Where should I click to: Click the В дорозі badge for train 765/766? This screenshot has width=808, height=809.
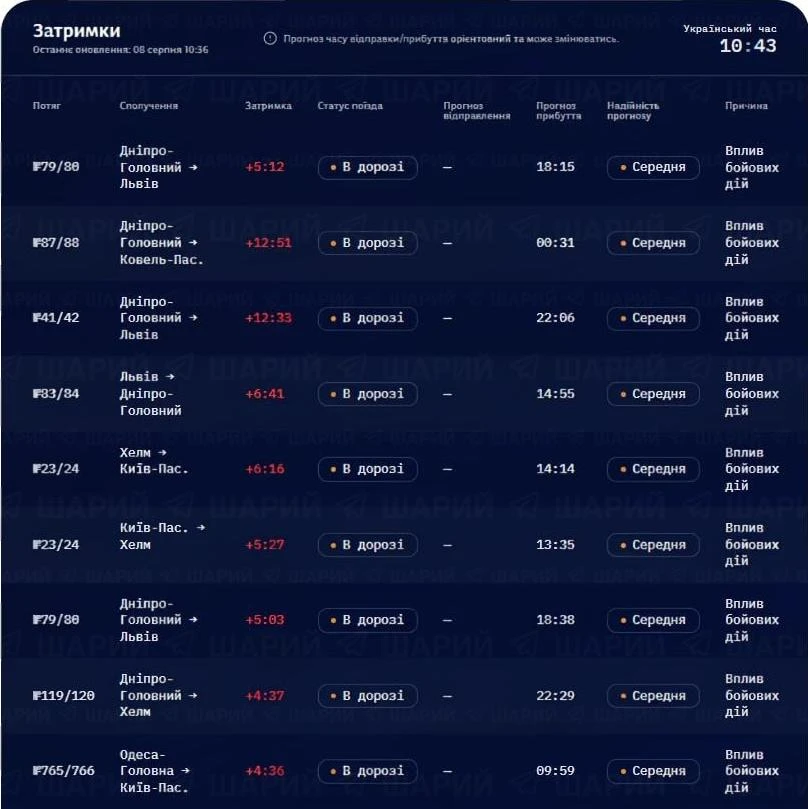point(368,771)
